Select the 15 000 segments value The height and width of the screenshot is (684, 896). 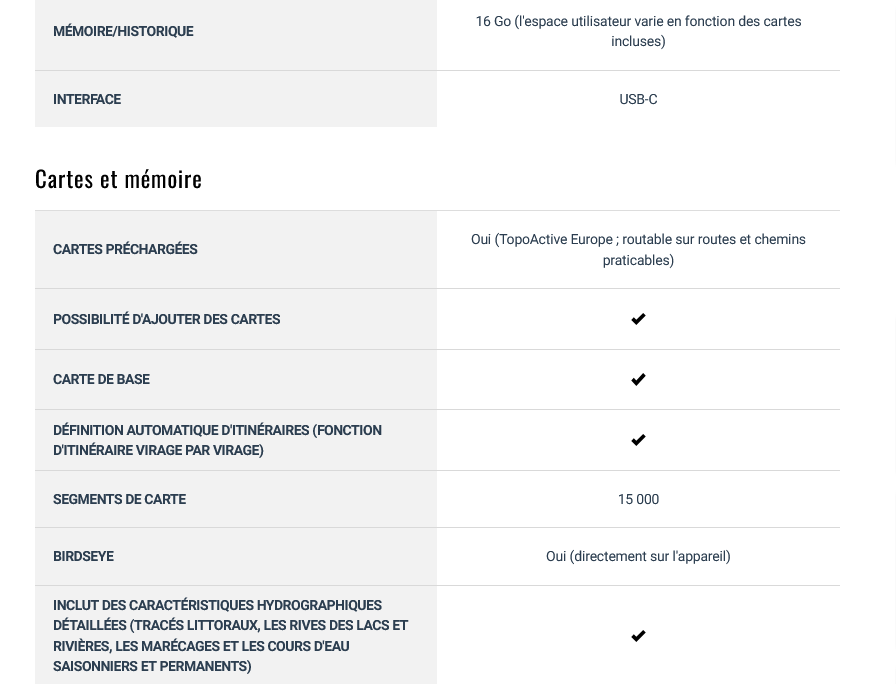638,499
